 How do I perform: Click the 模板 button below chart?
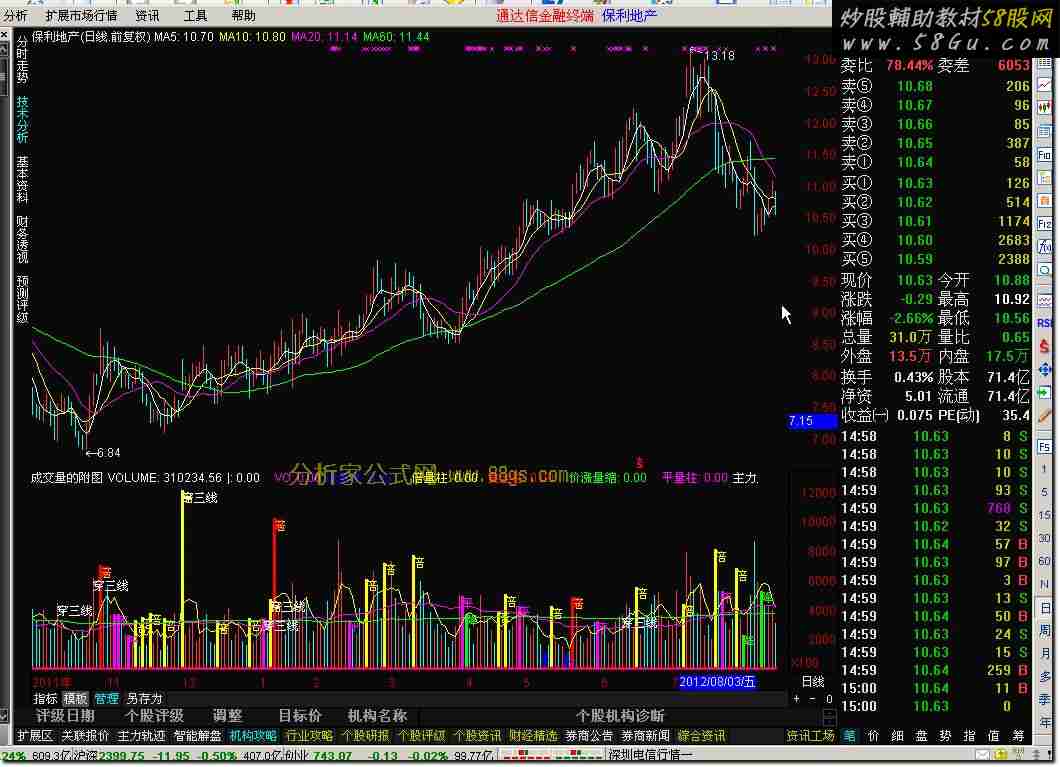76,699
